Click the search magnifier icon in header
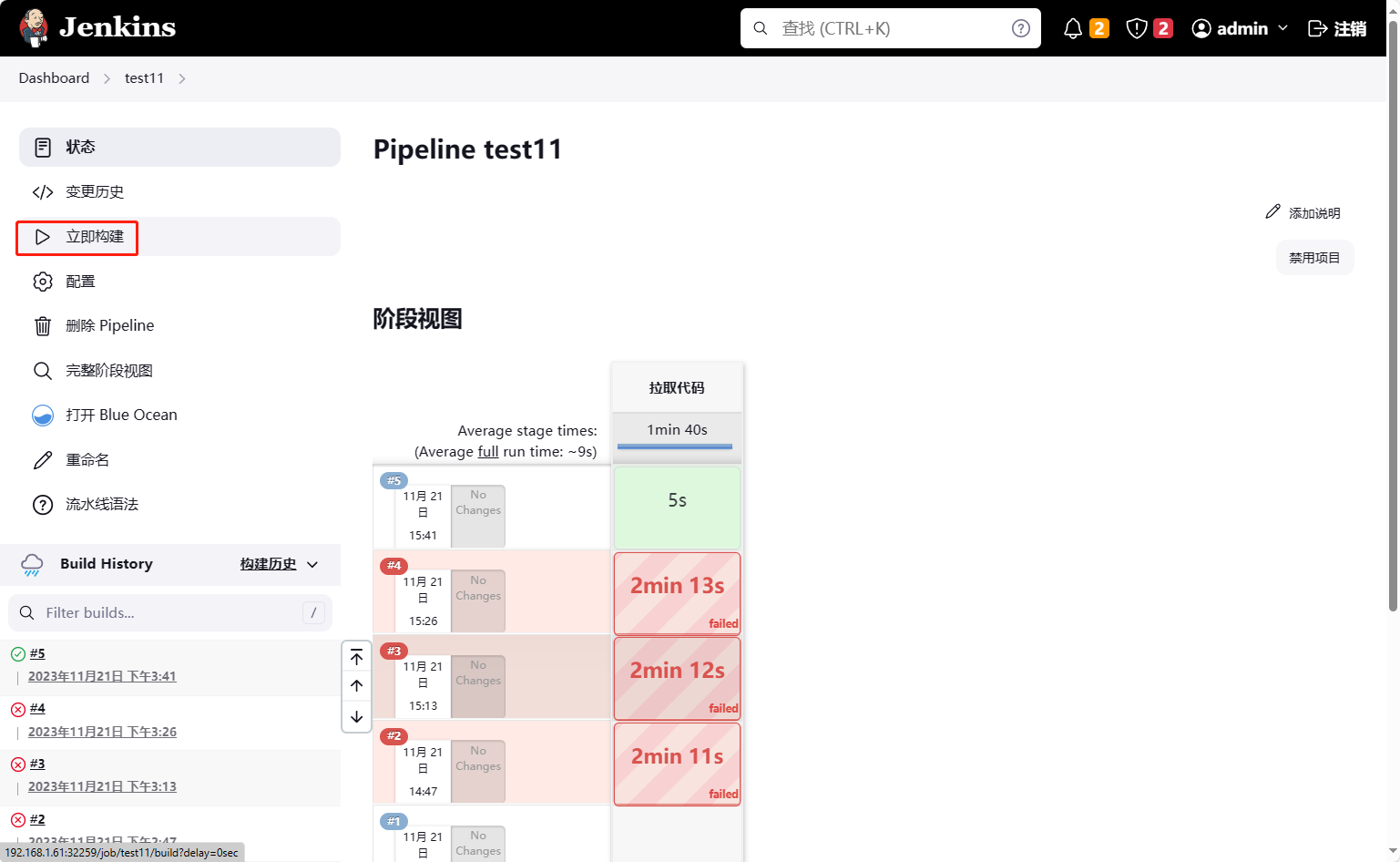This screenshot has width=1400, height=862. pyautogui.click(x=761, y=28)
